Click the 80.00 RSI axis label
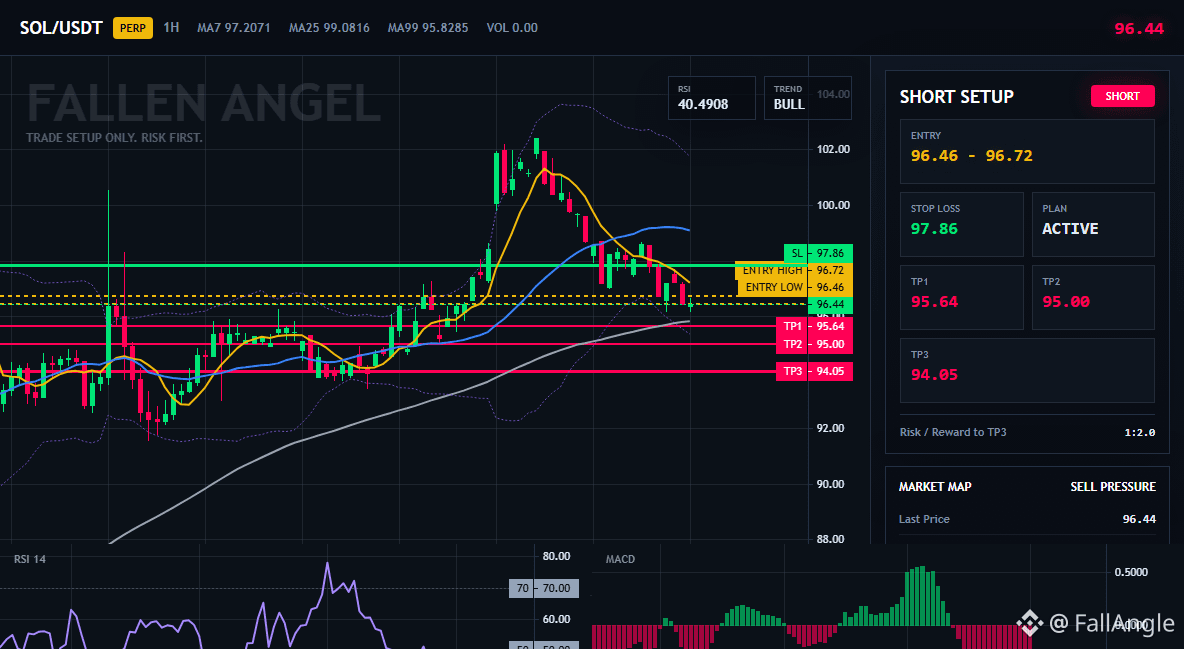This screenshot has height=649, width=1184. point(557,556)
